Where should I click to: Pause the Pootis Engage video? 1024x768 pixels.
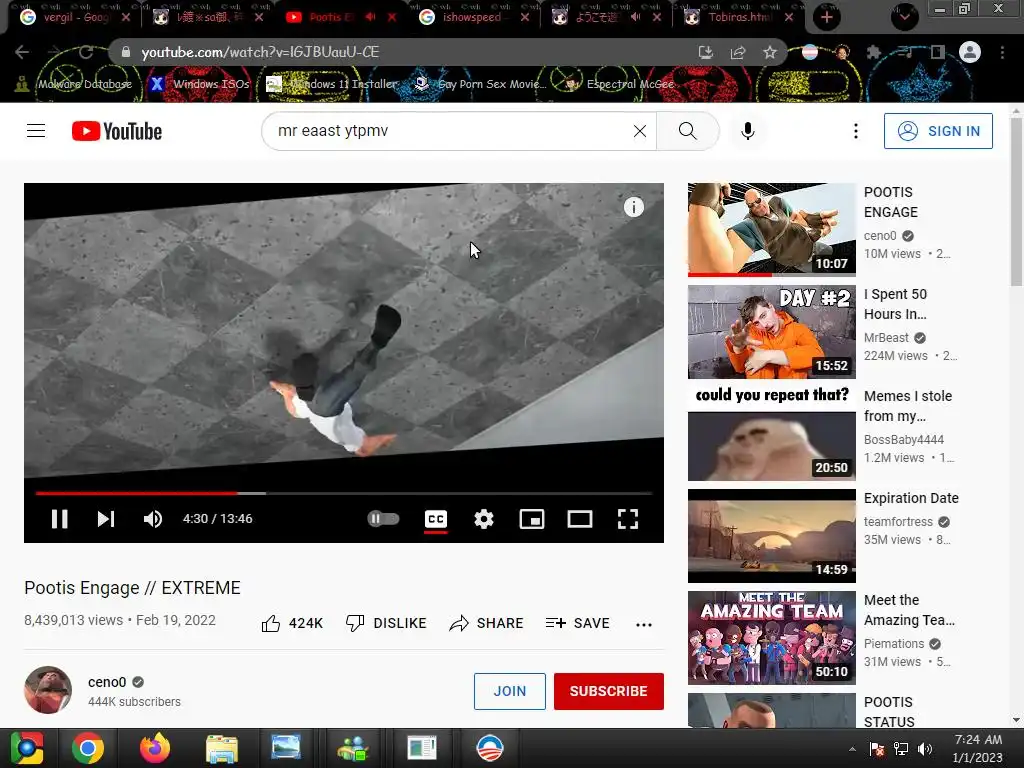59,519
